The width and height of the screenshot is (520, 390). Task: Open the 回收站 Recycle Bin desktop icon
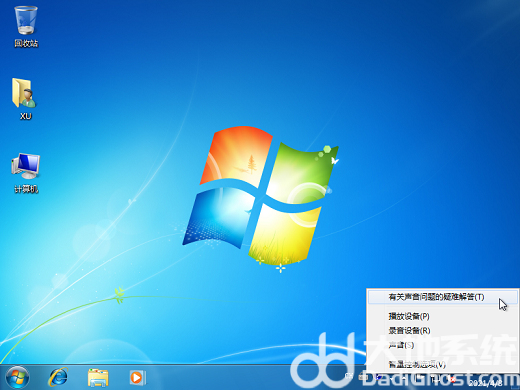[26, 27]
